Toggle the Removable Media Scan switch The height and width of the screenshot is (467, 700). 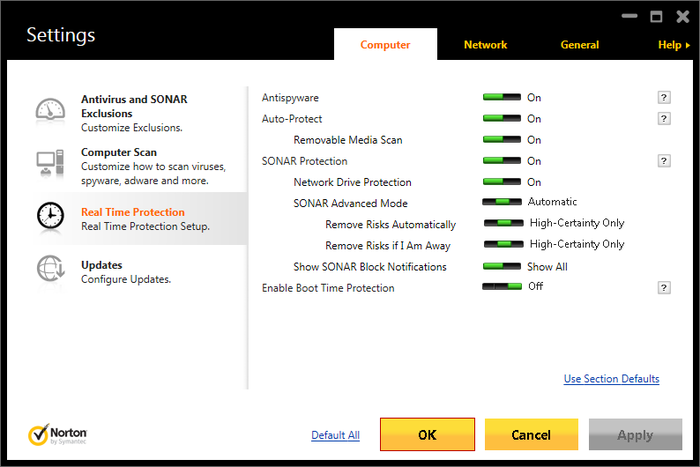pos(502,140)
